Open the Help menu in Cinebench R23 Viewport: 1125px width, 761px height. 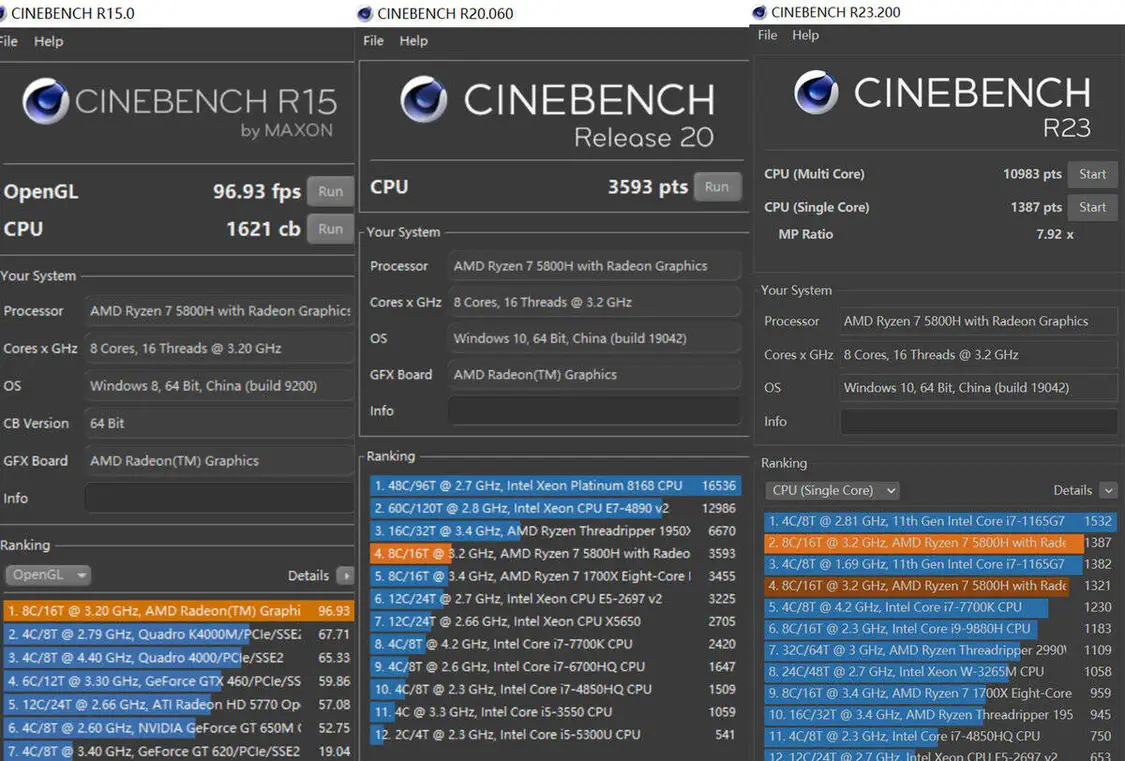coord(805,35)
